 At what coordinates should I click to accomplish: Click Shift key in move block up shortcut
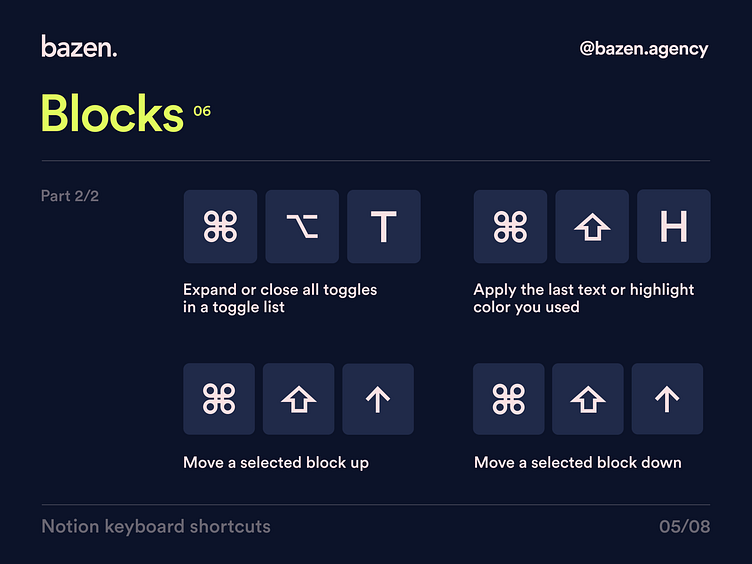[298, 399]
